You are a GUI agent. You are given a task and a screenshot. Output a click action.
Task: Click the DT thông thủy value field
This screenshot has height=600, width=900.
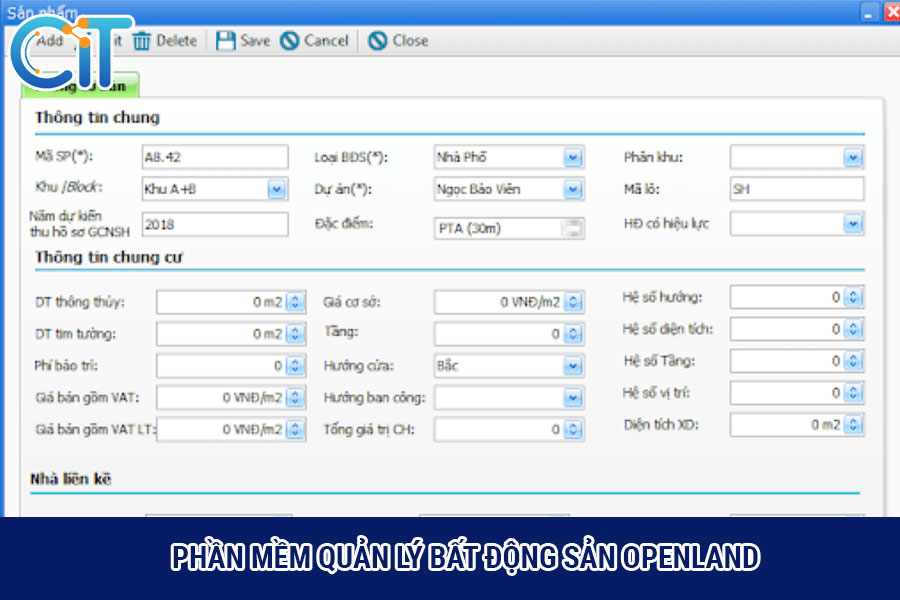[x=222, y=302]
